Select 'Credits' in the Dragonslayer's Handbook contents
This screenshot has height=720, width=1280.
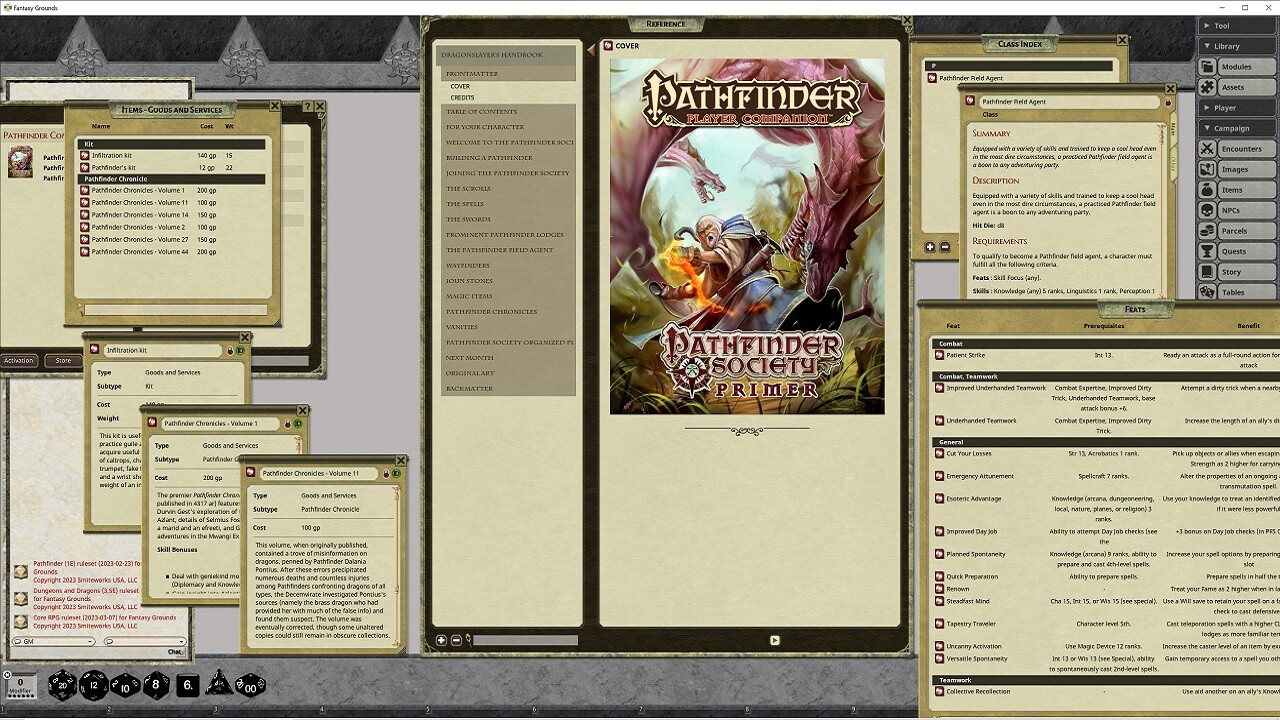462,98
